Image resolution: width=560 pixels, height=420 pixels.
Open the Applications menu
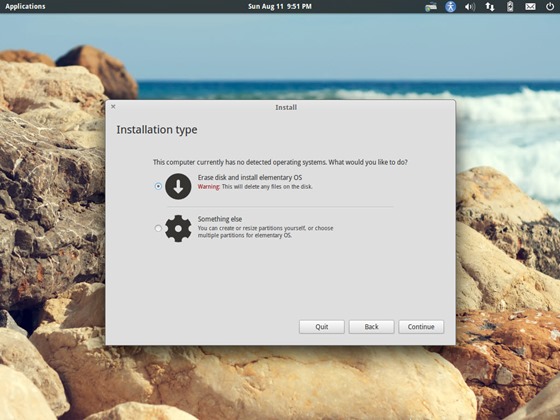25,6
